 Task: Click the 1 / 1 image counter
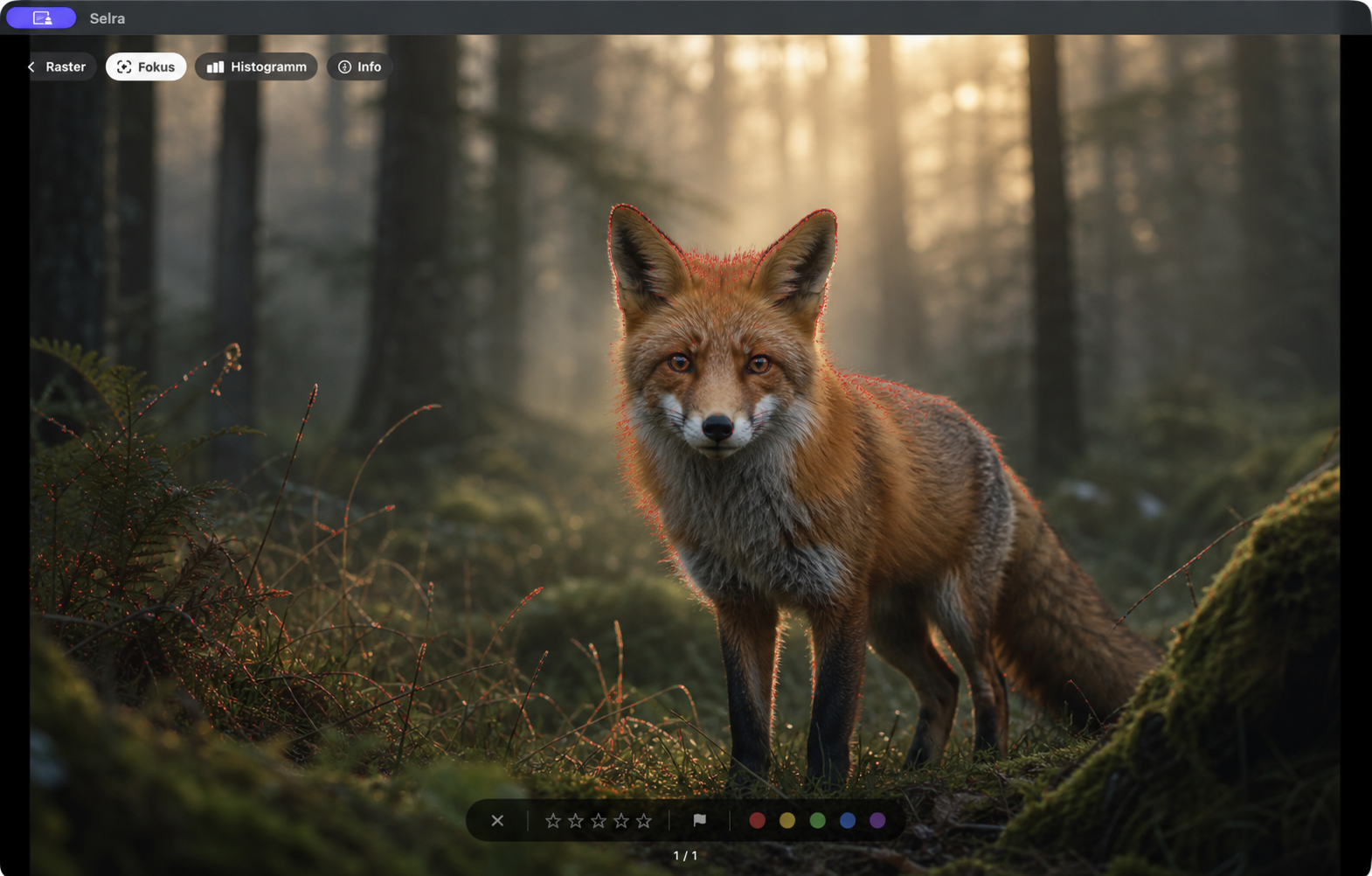point(685,855)
